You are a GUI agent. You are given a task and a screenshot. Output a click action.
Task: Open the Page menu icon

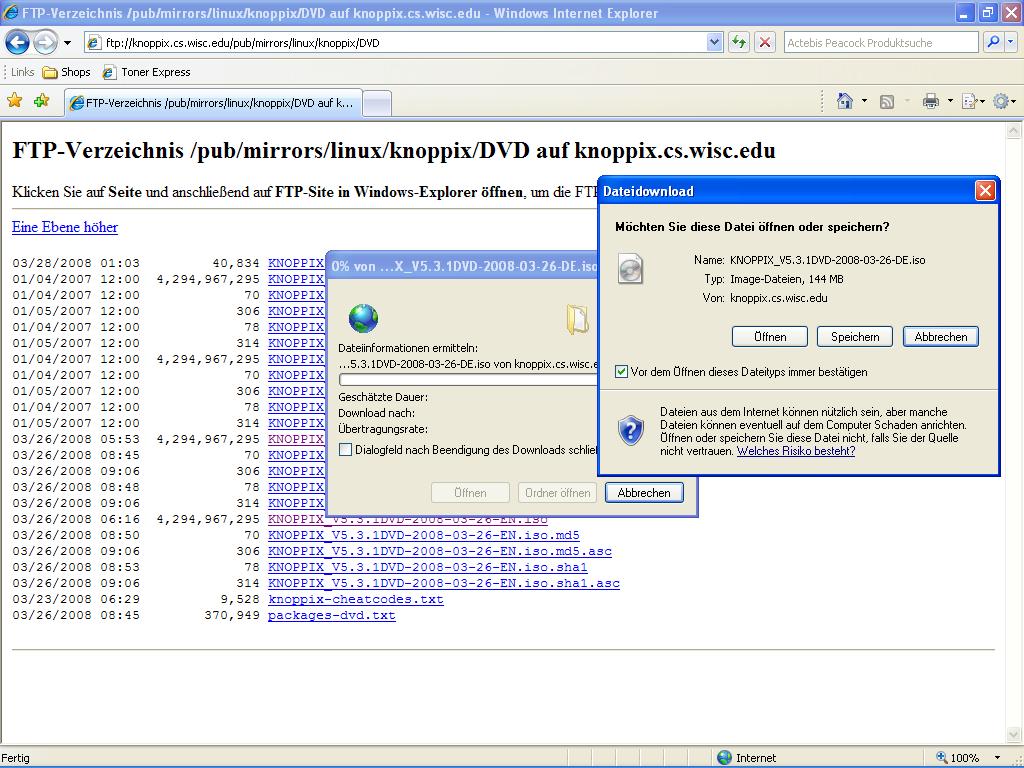tap(970, 101)
